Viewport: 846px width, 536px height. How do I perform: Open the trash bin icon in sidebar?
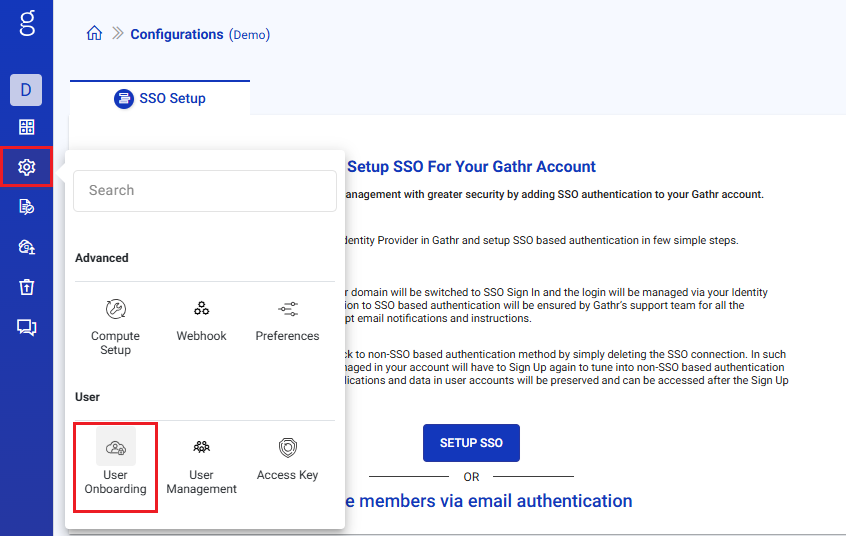27,287
